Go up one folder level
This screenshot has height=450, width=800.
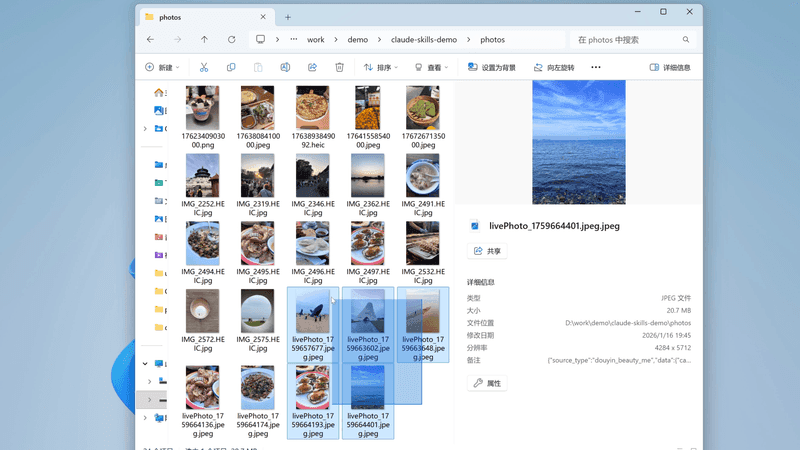click(x=205, y=40)
